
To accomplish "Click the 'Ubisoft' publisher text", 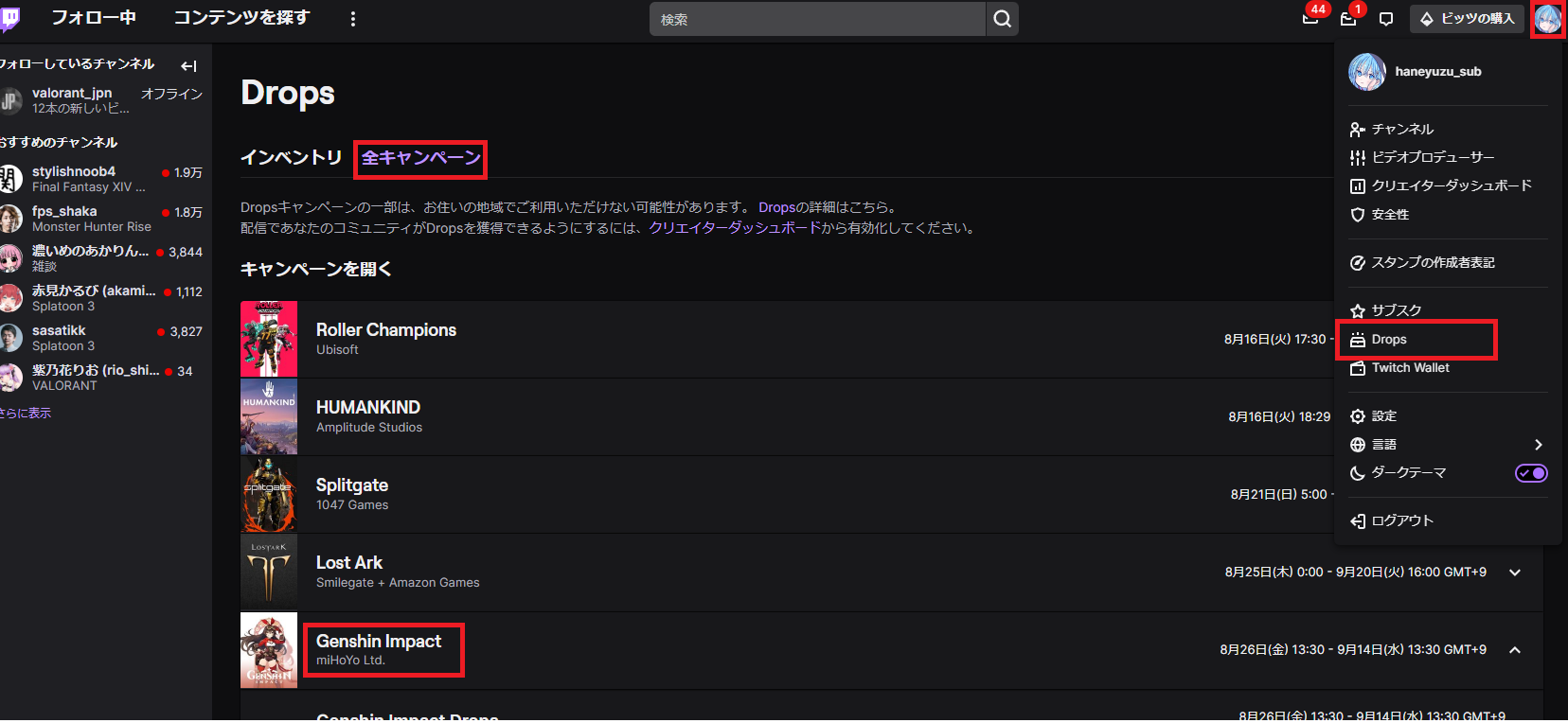I will tap(337, 350).
